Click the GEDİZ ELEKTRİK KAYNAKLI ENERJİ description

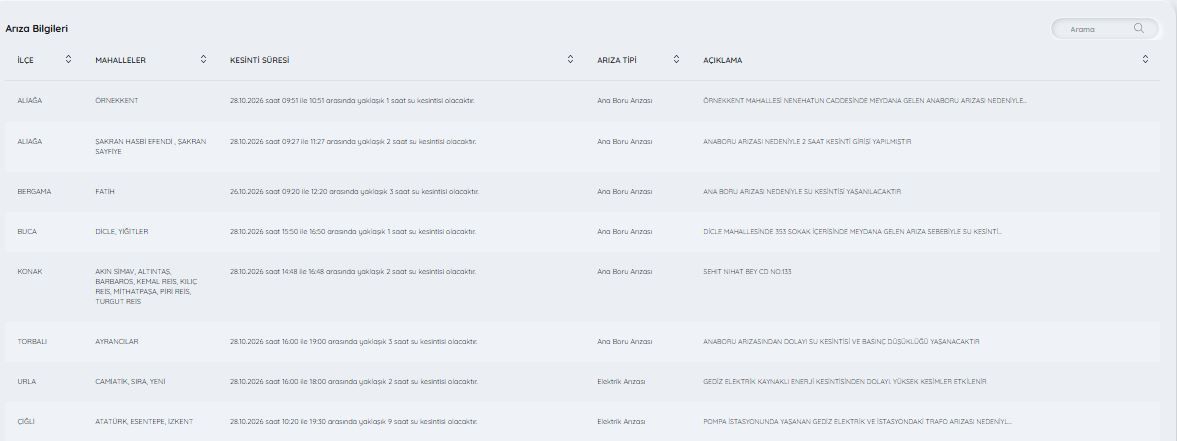pyautogui.click(x=845, y=382)
